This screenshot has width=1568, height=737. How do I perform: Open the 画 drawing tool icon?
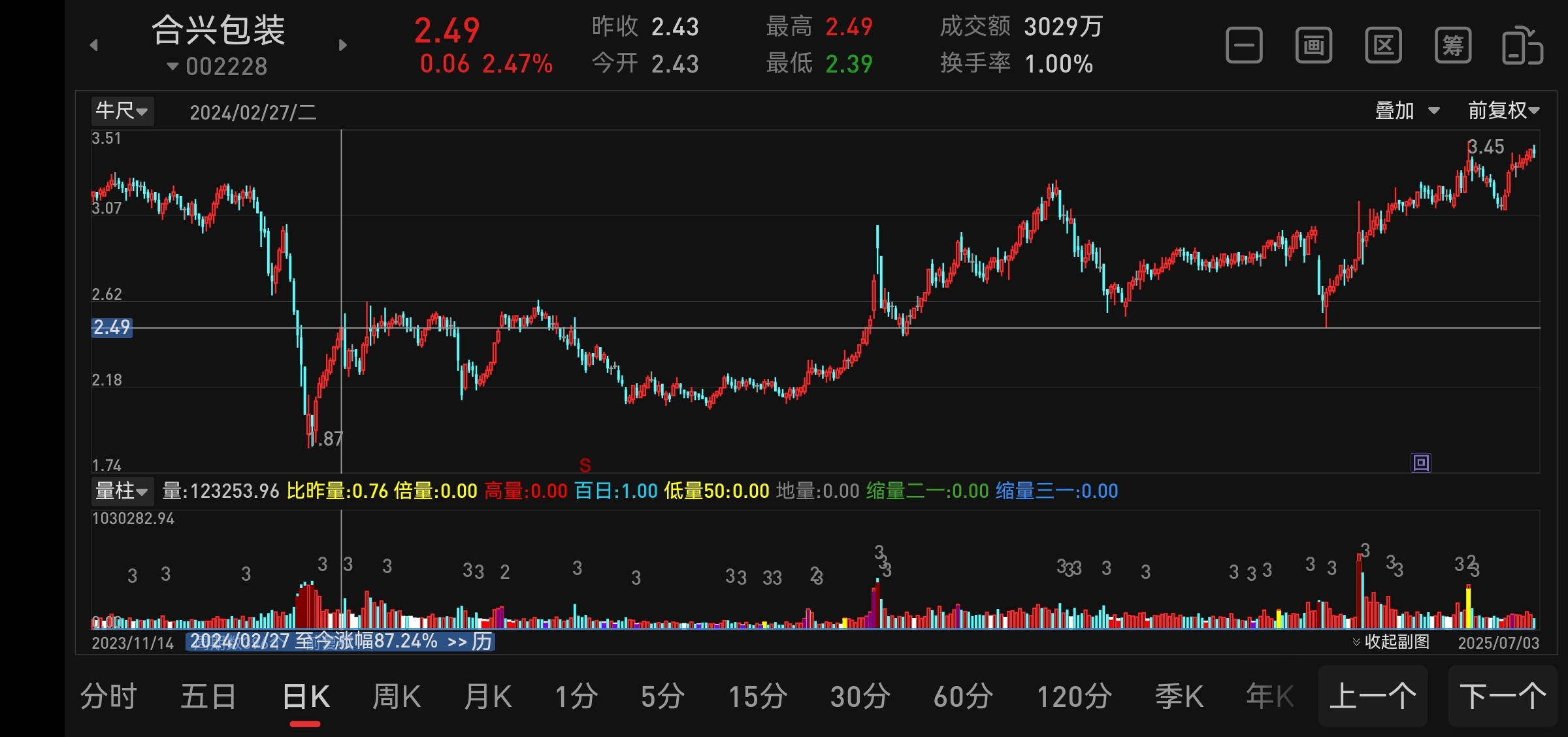(1314, 46)
